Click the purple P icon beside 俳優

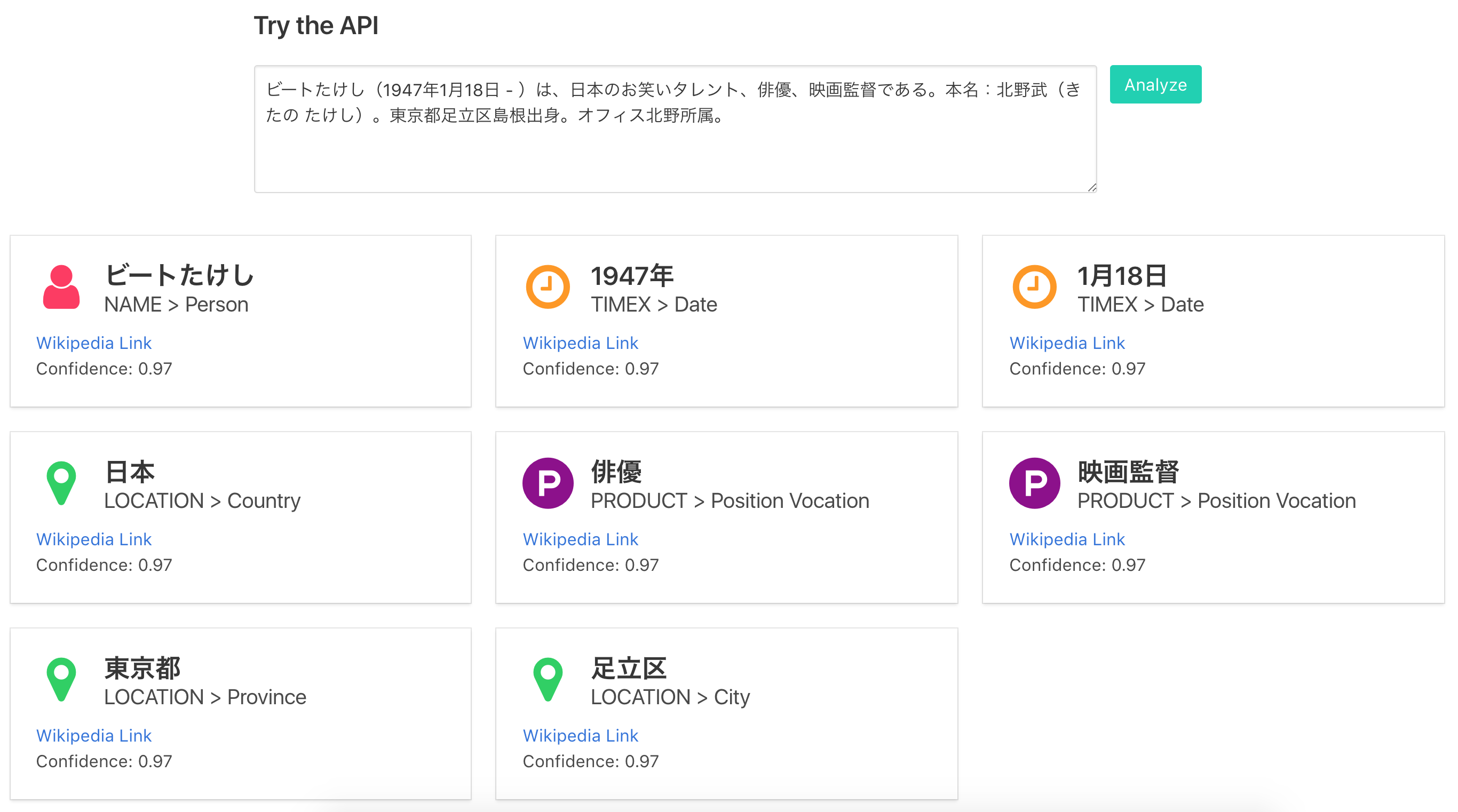(548, 483)
